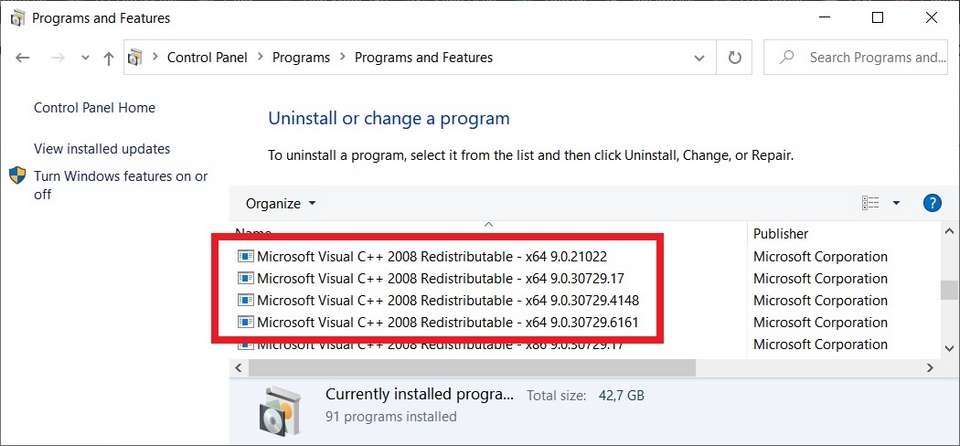
Task: Open View installed updates link
Action: (x=102, y=149)
